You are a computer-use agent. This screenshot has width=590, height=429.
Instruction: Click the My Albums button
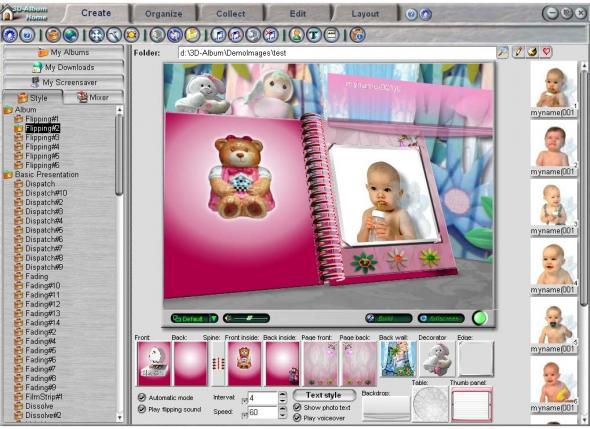pyautogui.click(x=63, y=52)
